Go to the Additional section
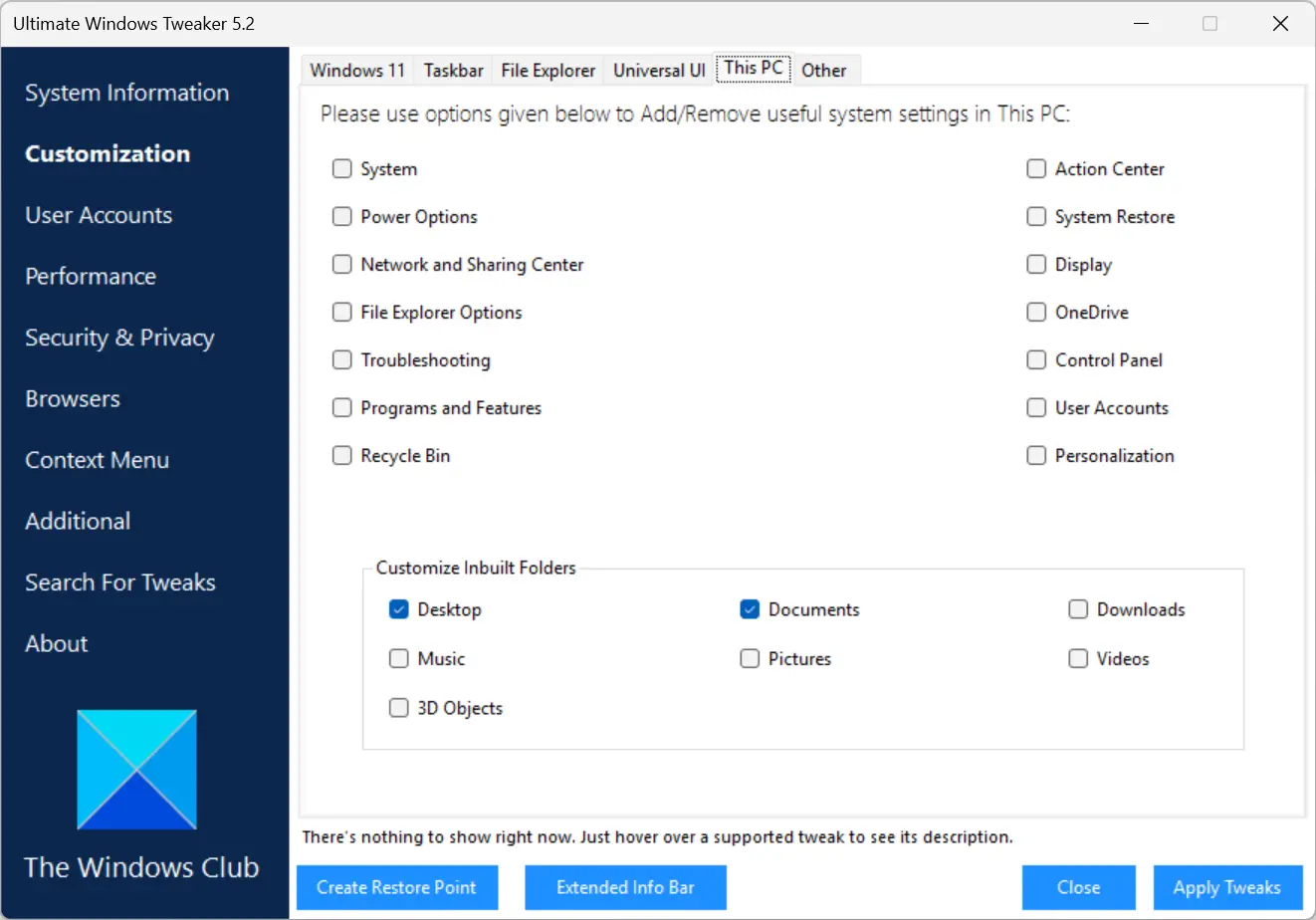 coord(78,521)
